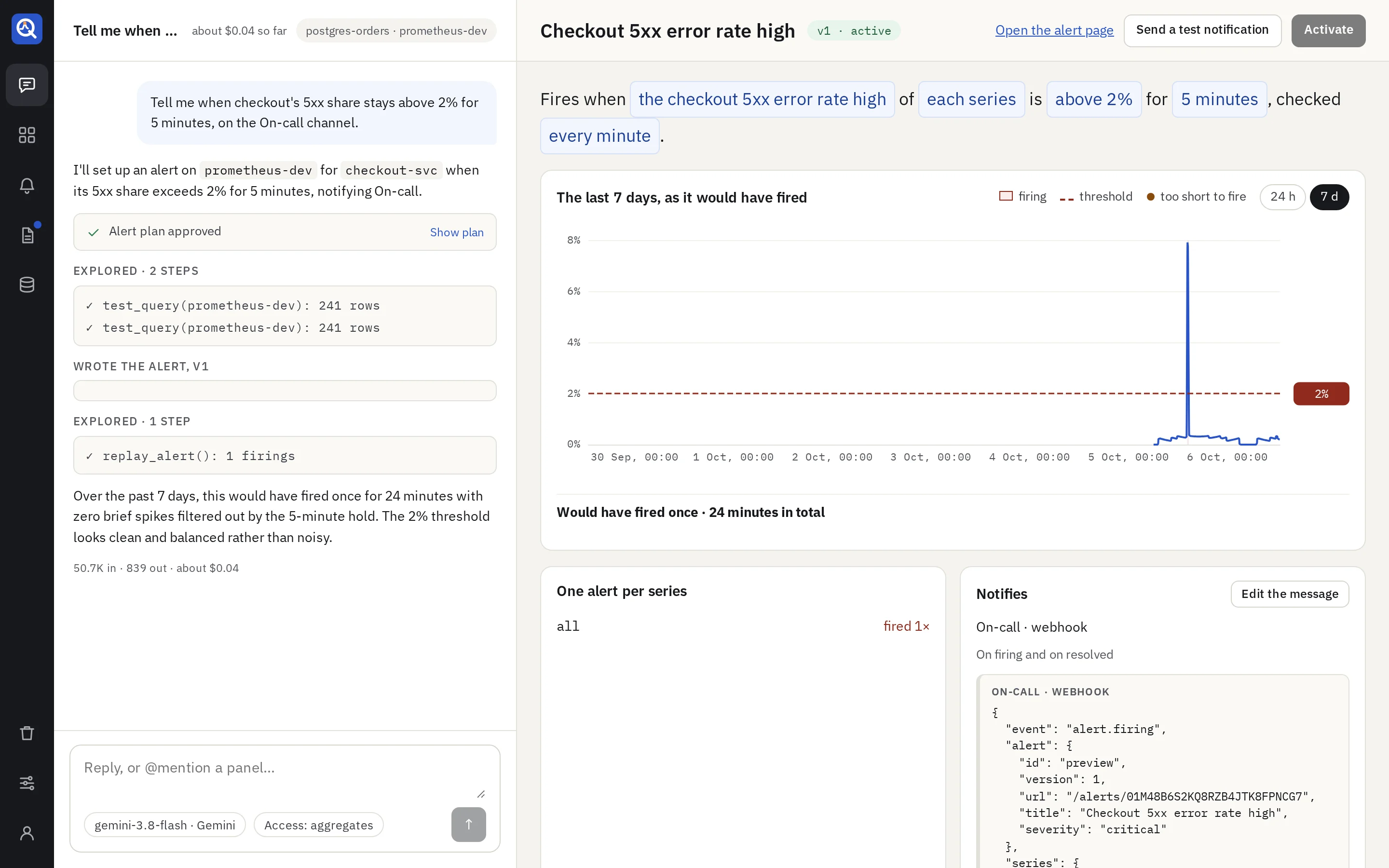
Task: Open the settings sliders icon
Action: point(27,783)
